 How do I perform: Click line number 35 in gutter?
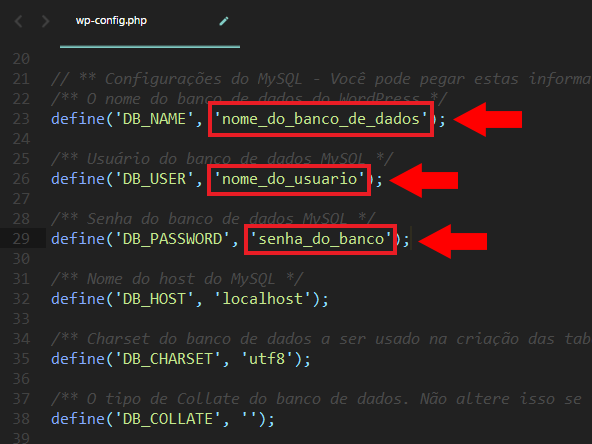(x=21, y=359)
